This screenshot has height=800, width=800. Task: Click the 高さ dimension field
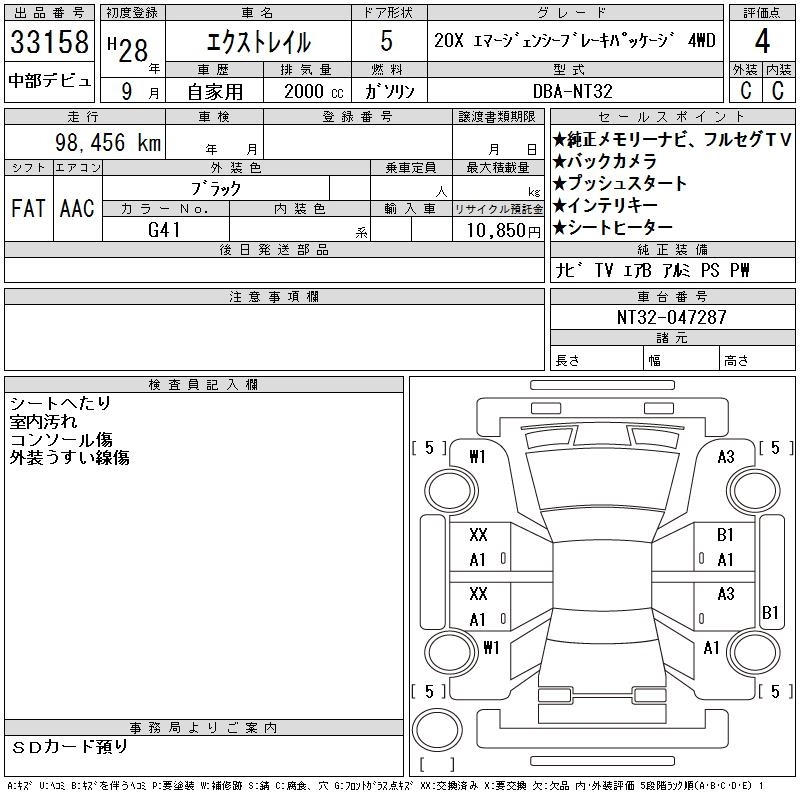coord(757,359)
